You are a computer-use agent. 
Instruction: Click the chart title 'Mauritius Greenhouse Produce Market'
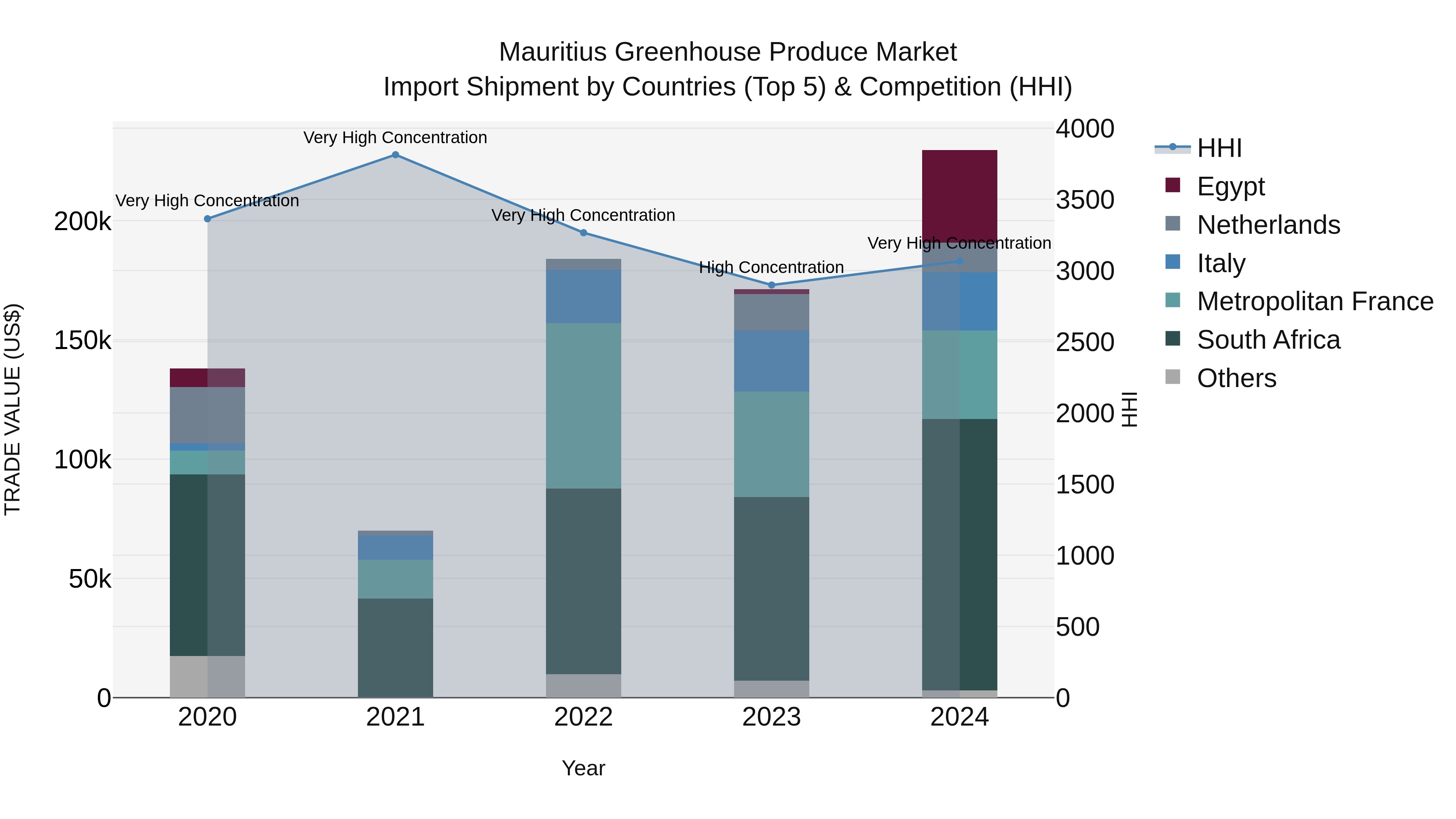728,52
